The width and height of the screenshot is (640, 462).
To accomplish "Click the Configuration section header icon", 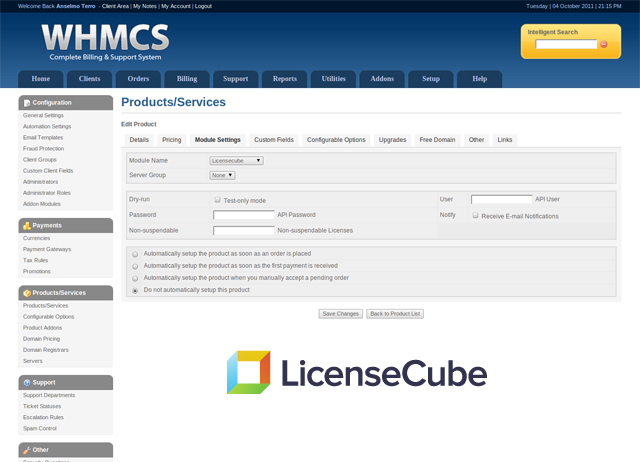I will click(x=27, y=103).
